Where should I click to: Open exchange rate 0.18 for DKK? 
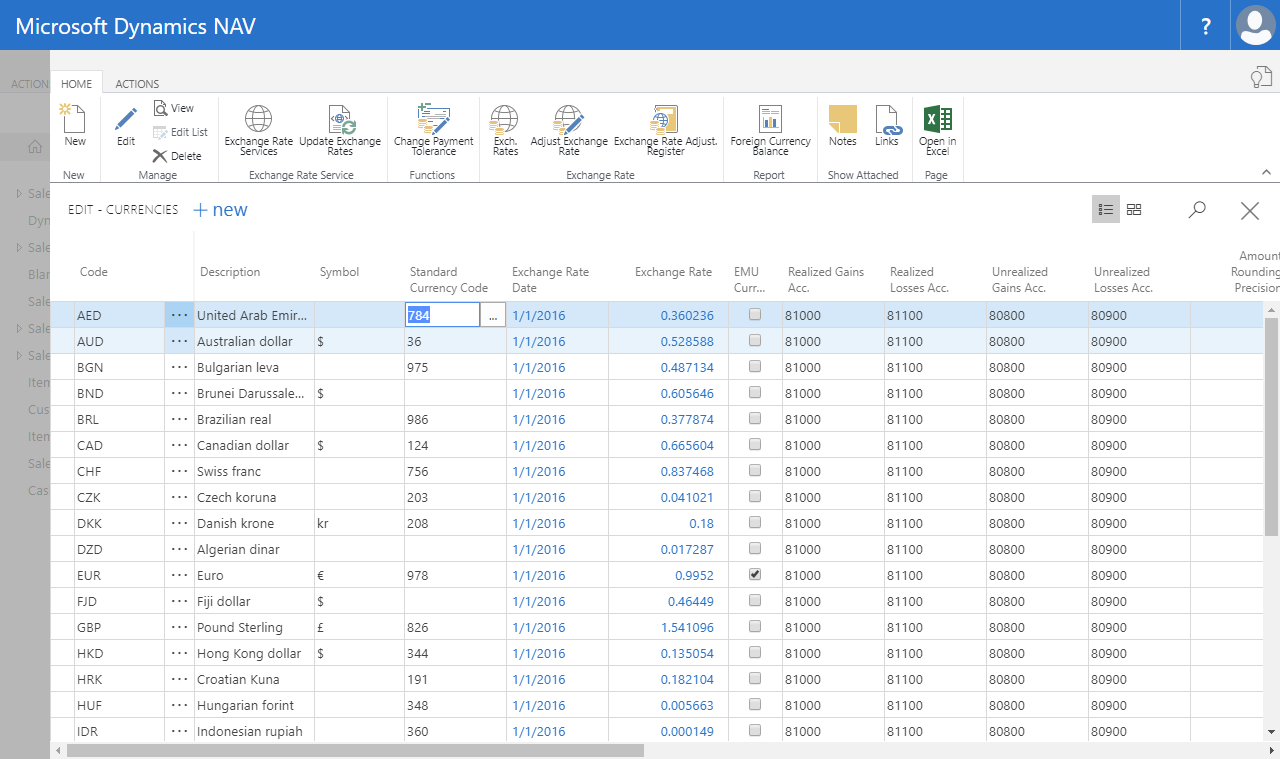click(701, 523)
